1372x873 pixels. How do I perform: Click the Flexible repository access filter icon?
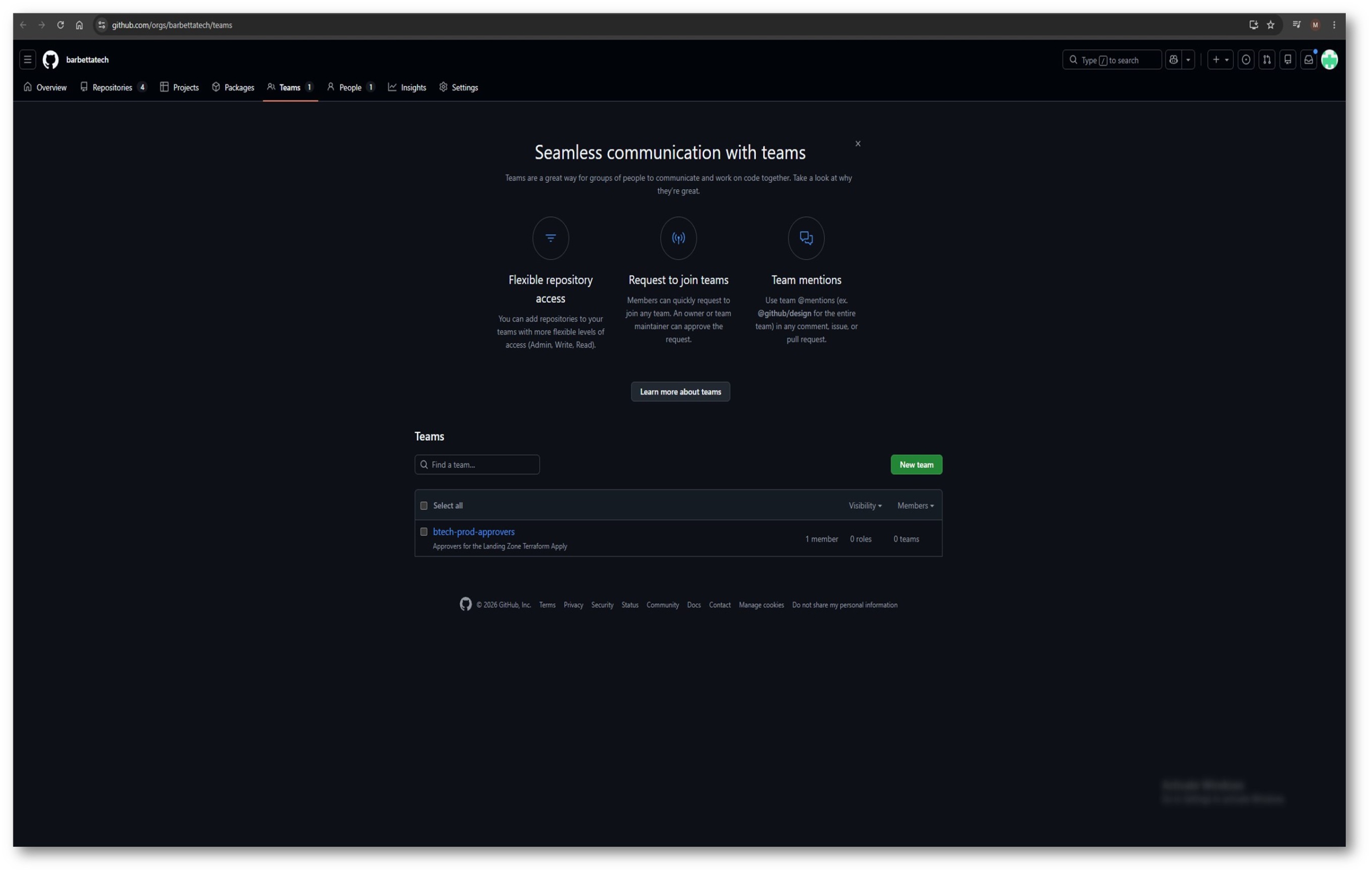(x=550, y=238)
